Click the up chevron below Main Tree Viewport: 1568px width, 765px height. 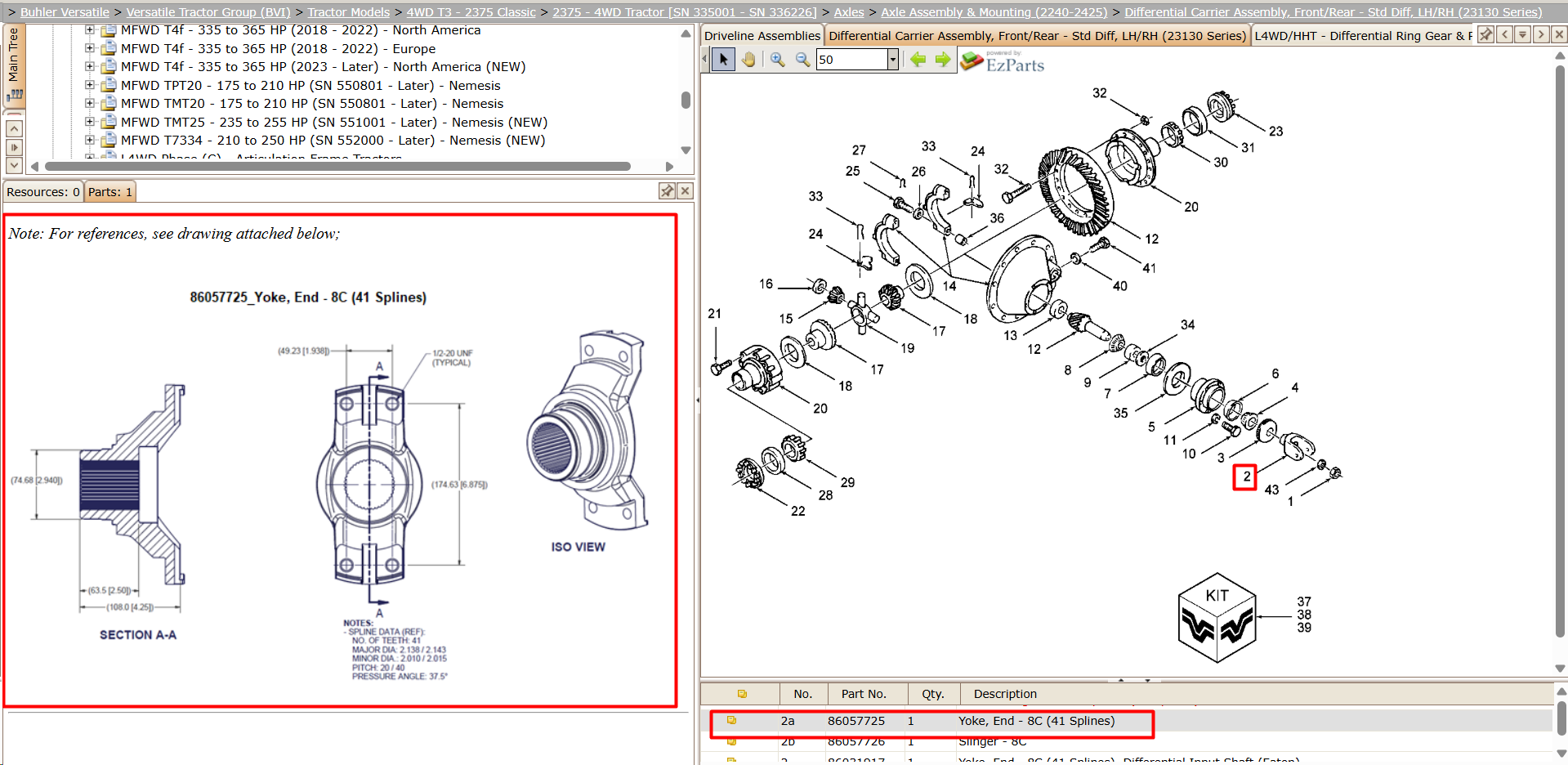pyautogui.click(x=14, y=128)
